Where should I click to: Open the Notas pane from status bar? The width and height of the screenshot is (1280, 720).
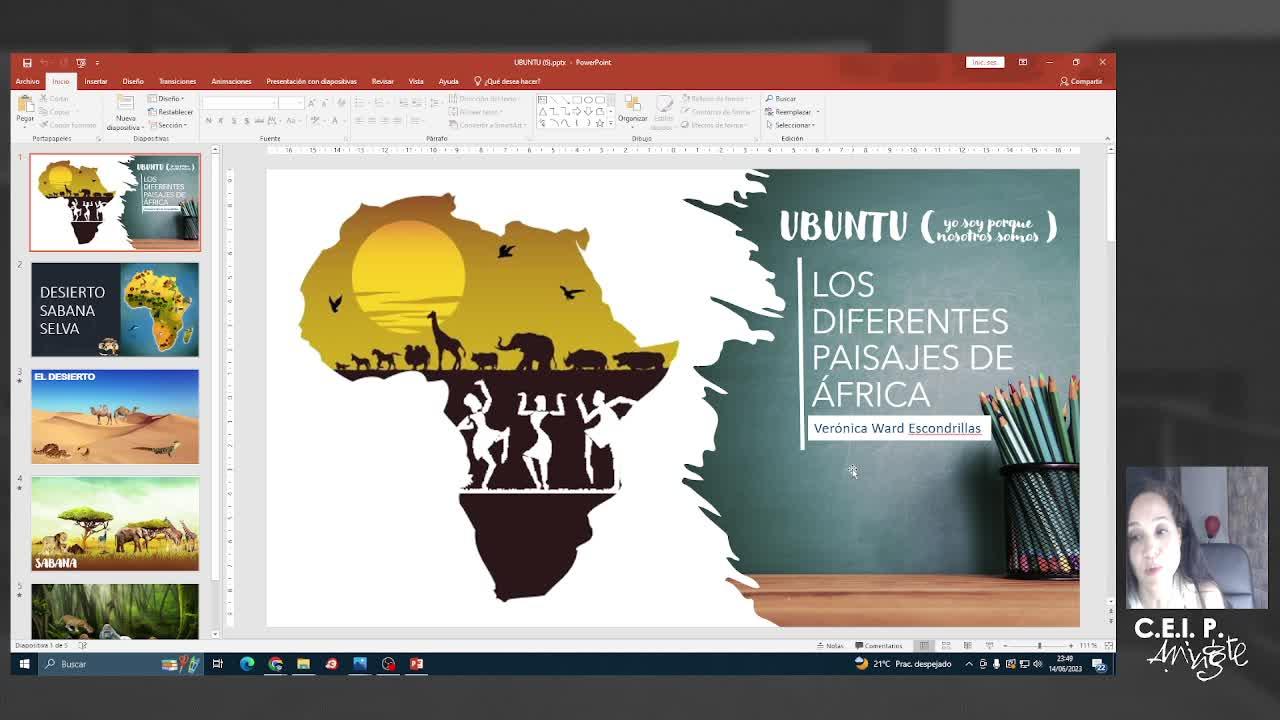point(831,646)
